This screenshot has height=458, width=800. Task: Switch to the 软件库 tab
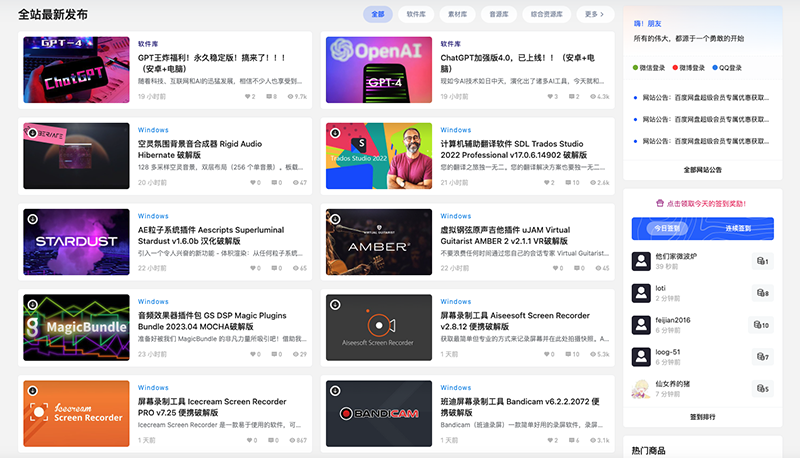(x=416, y=14)
